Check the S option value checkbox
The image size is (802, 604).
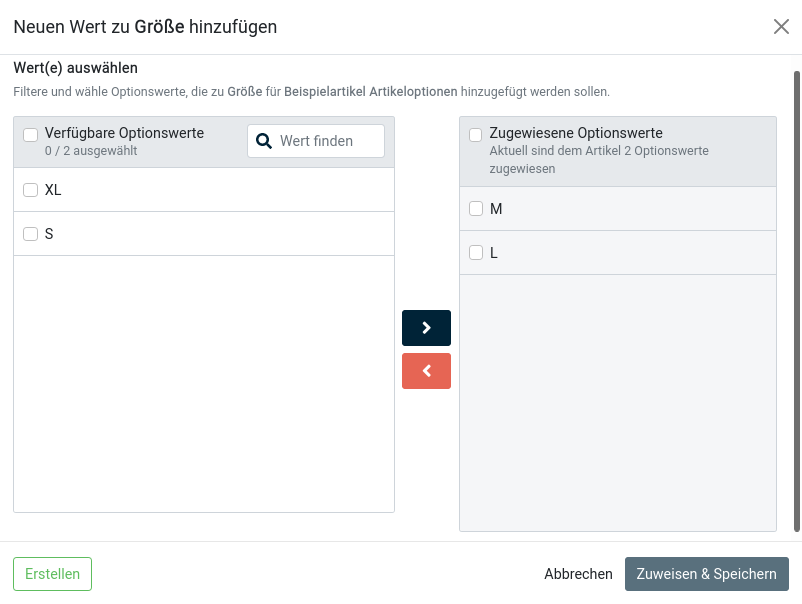[x=30, y=233]
